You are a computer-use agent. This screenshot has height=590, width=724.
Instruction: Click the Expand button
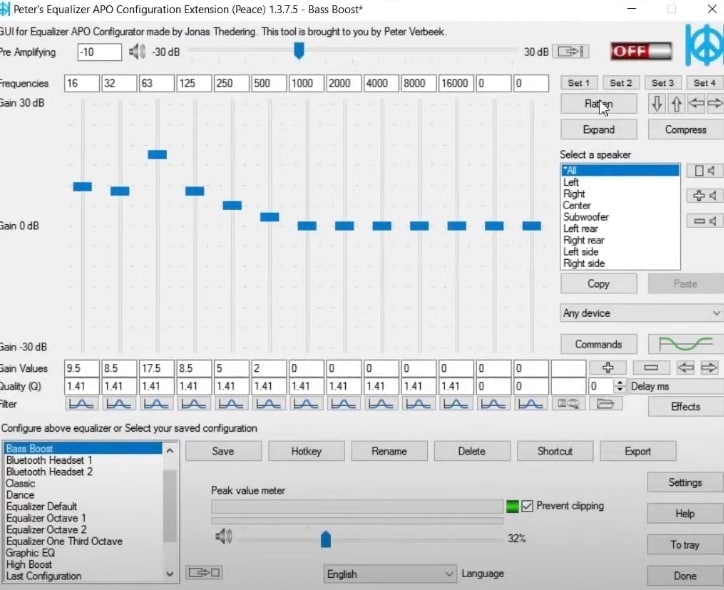tap(598, 130)
